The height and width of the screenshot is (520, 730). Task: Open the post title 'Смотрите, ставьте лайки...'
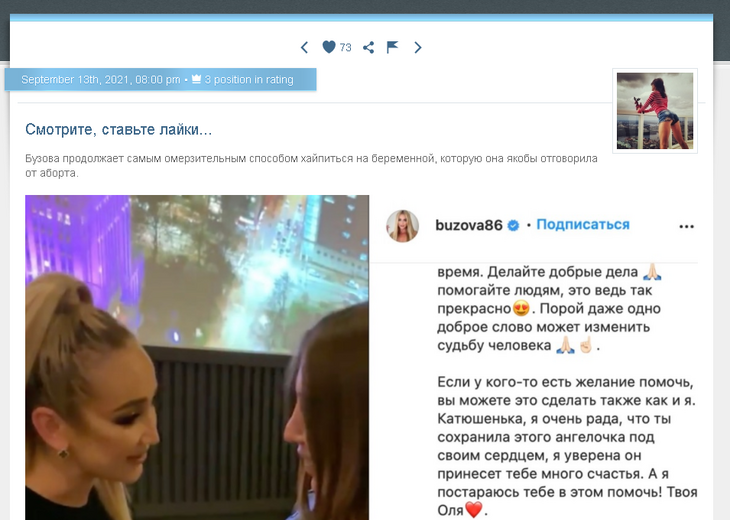tap(118, 130)
